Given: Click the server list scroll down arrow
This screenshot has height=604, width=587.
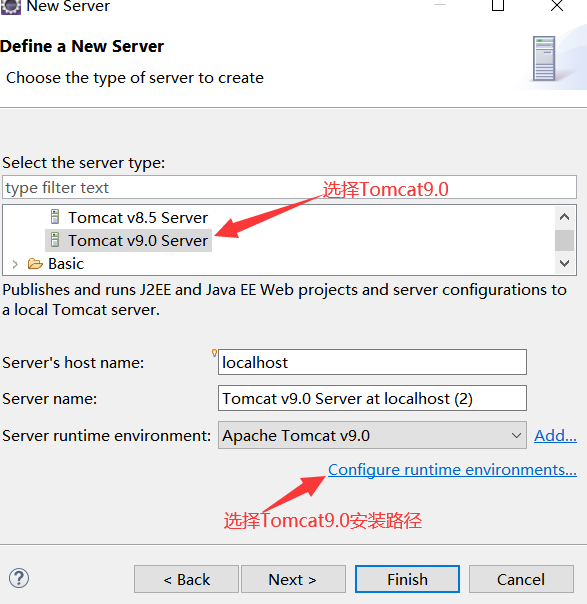Looking at the screenshot, I should [564, 263].
